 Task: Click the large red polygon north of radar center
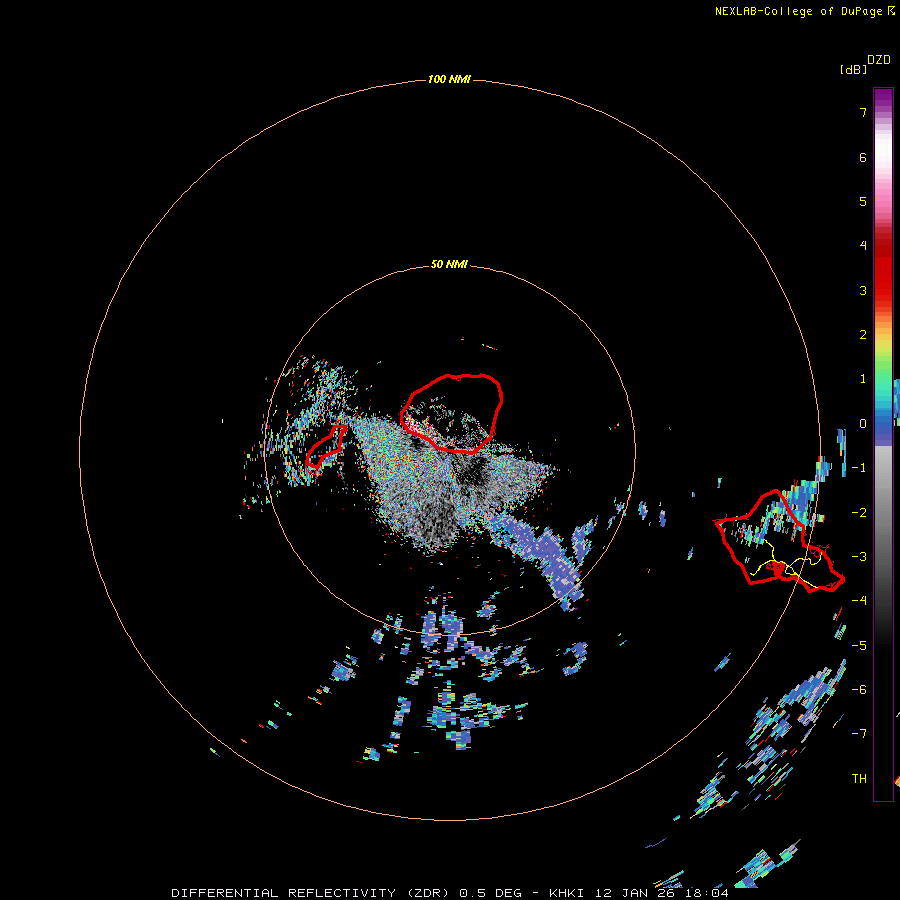coord(452,413)
